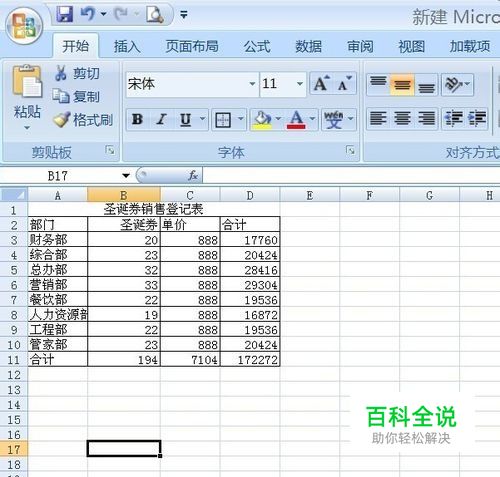Increase font size with the large A icon
The height and width of the screenshot is (477, 500).
tap(321, 83)
